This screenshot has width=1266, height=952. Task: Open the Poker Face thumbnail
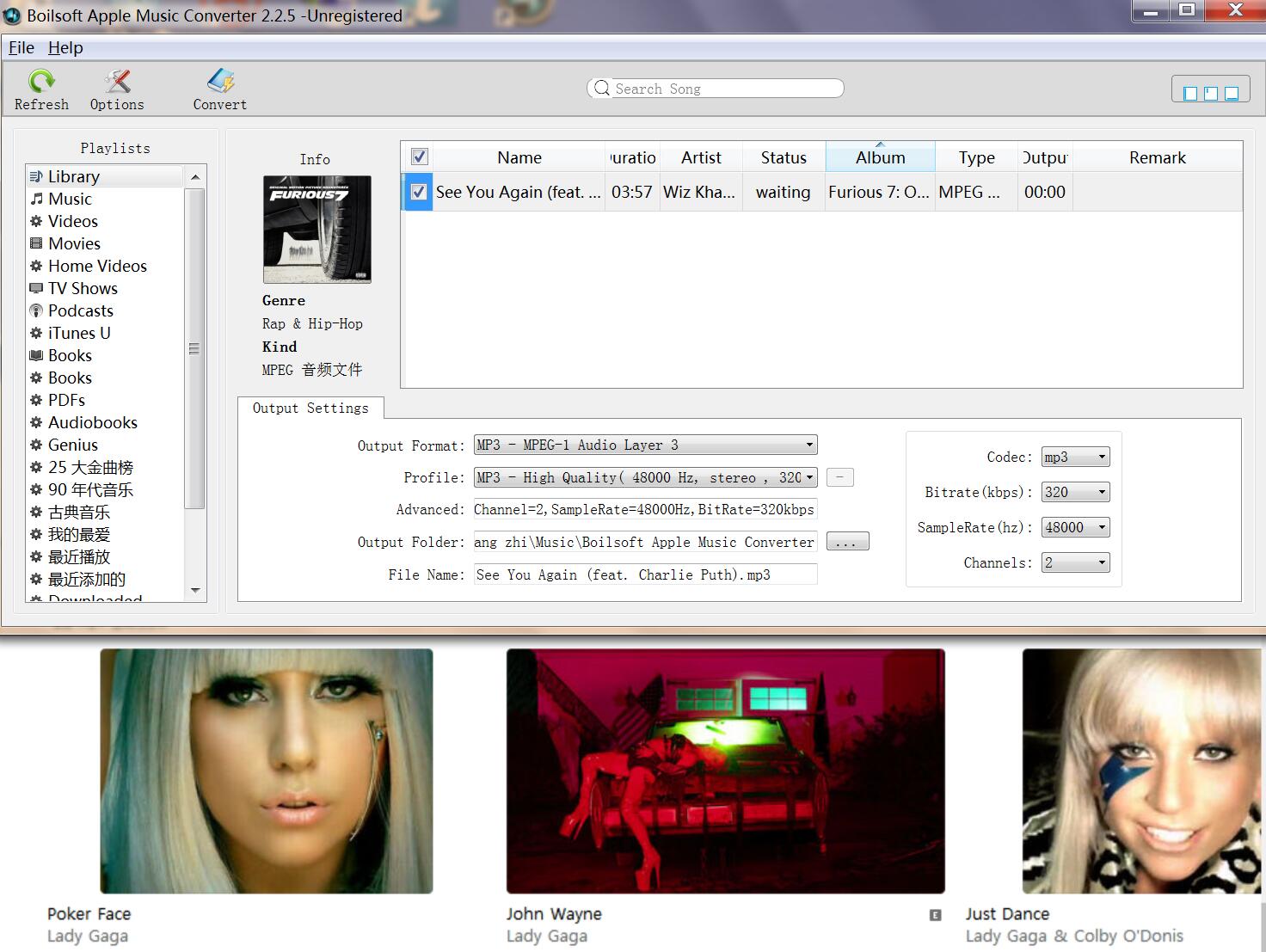[x=267, y=772]
